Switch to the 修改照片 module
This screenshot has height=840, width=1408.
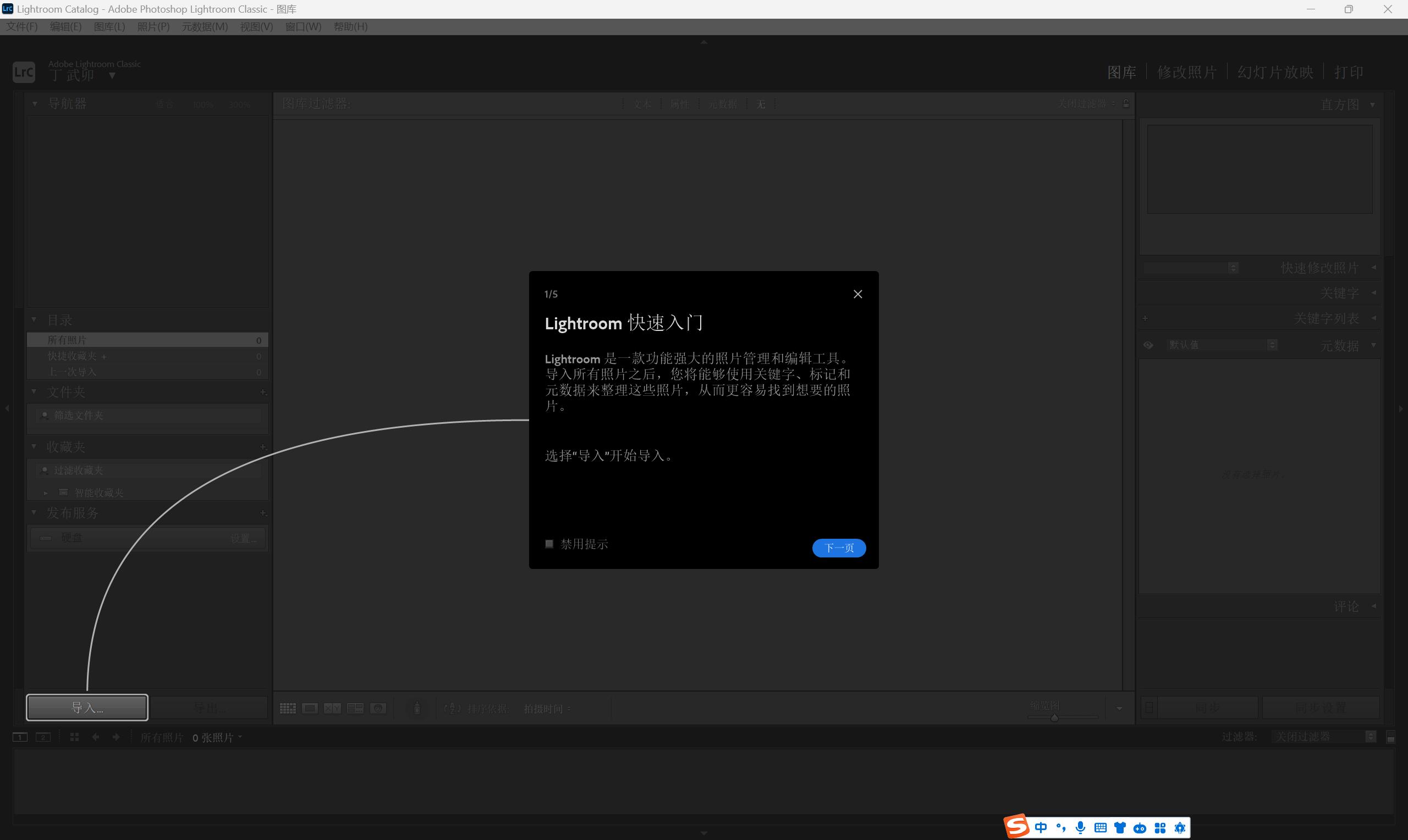pyautogui.click(x=1187, y=73)
